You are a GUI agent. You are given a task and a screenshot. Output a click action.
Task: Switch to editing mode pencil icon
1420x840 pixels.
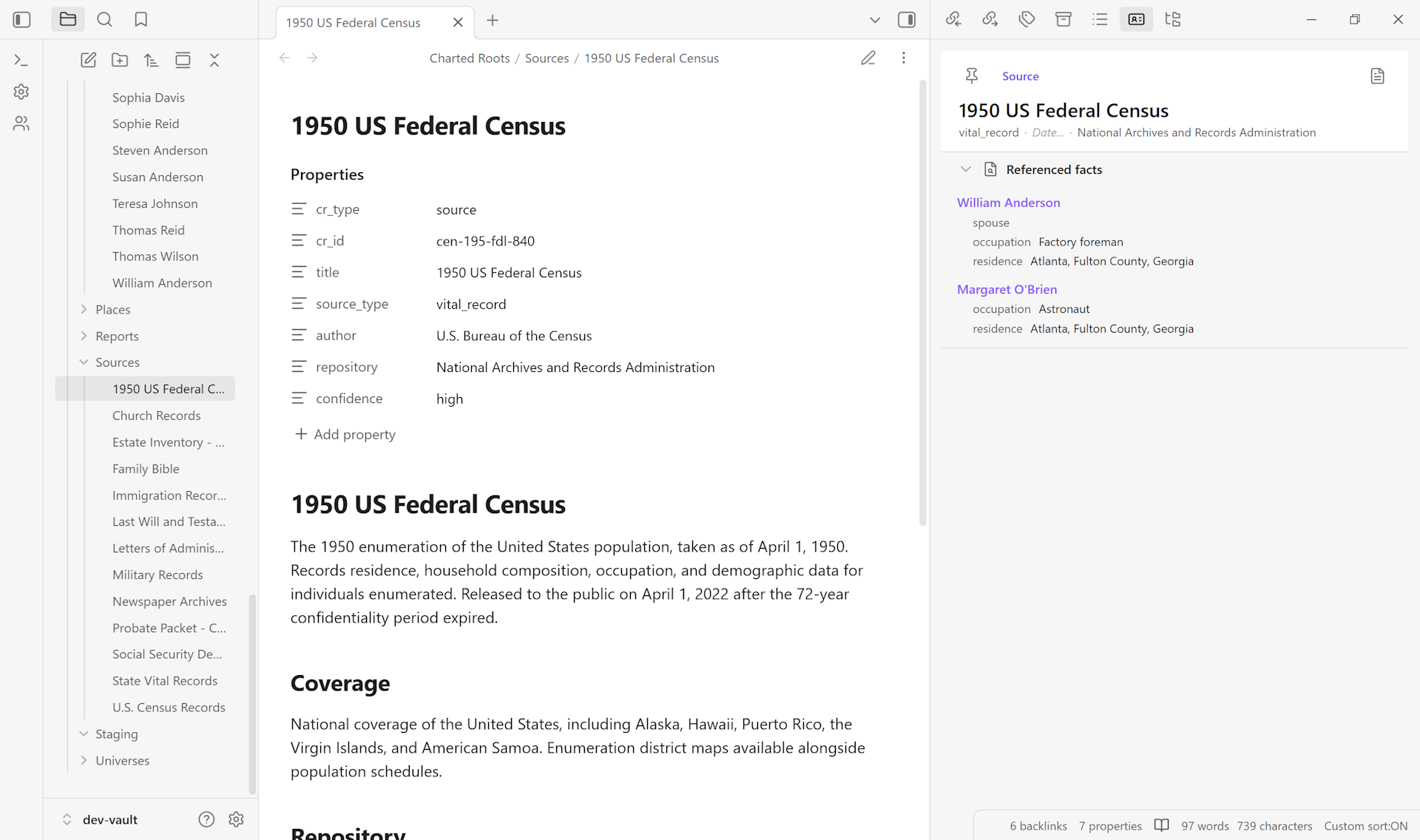(x=868, y=58)
